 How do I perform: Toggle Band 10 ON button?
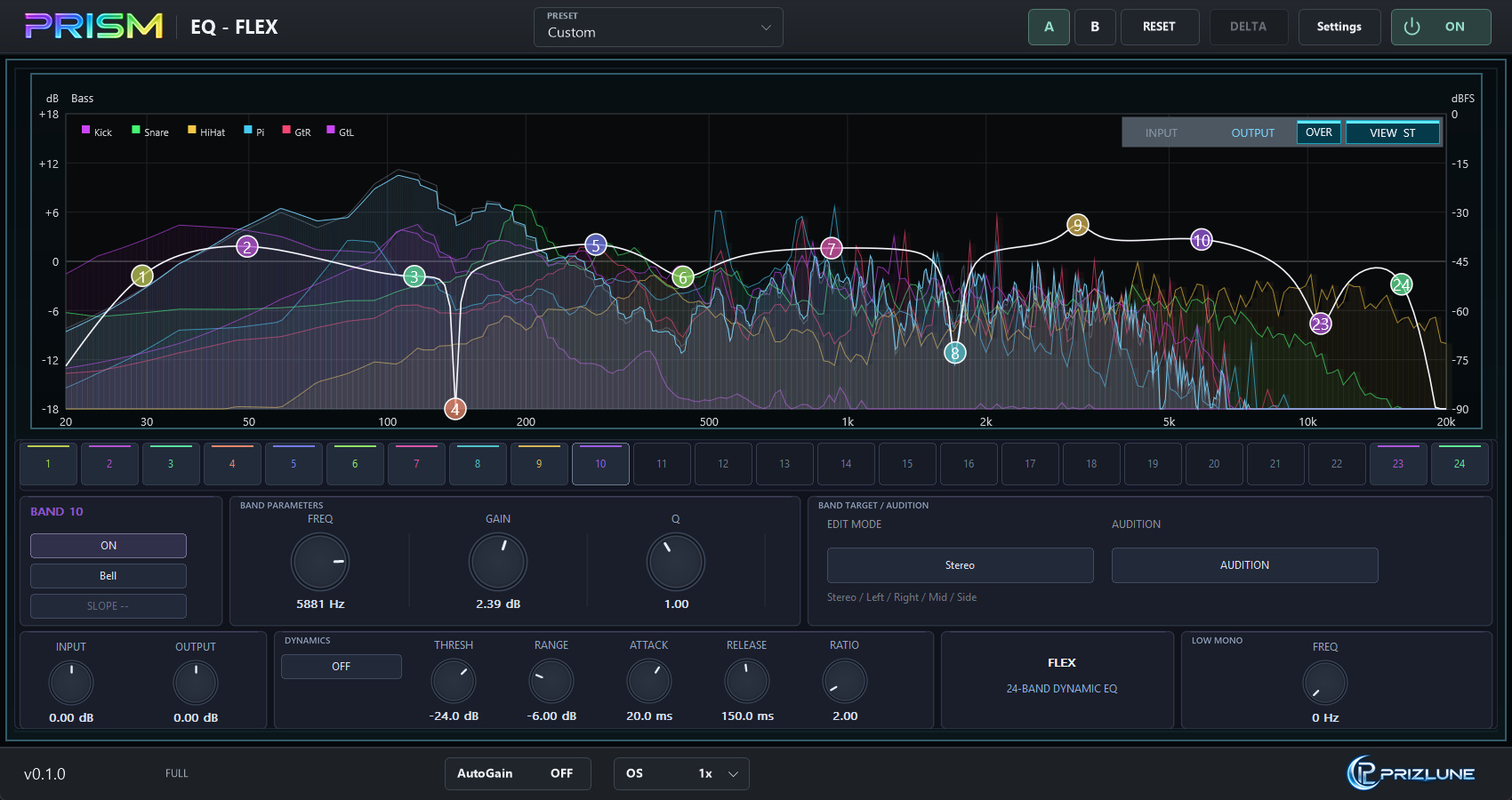tap(109, 546)
